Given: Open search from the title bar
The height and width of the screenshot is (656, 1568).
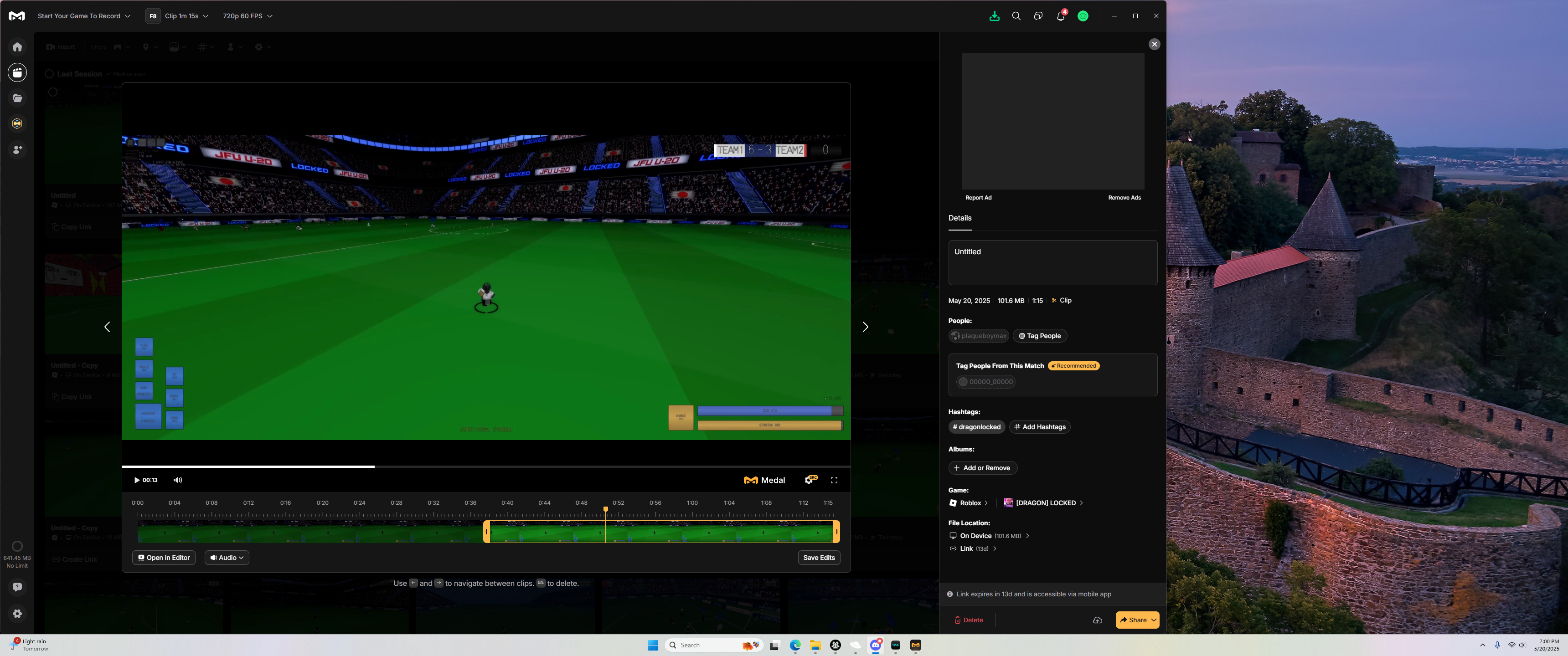Looking at the screenshot, I should coord(1016,16).
